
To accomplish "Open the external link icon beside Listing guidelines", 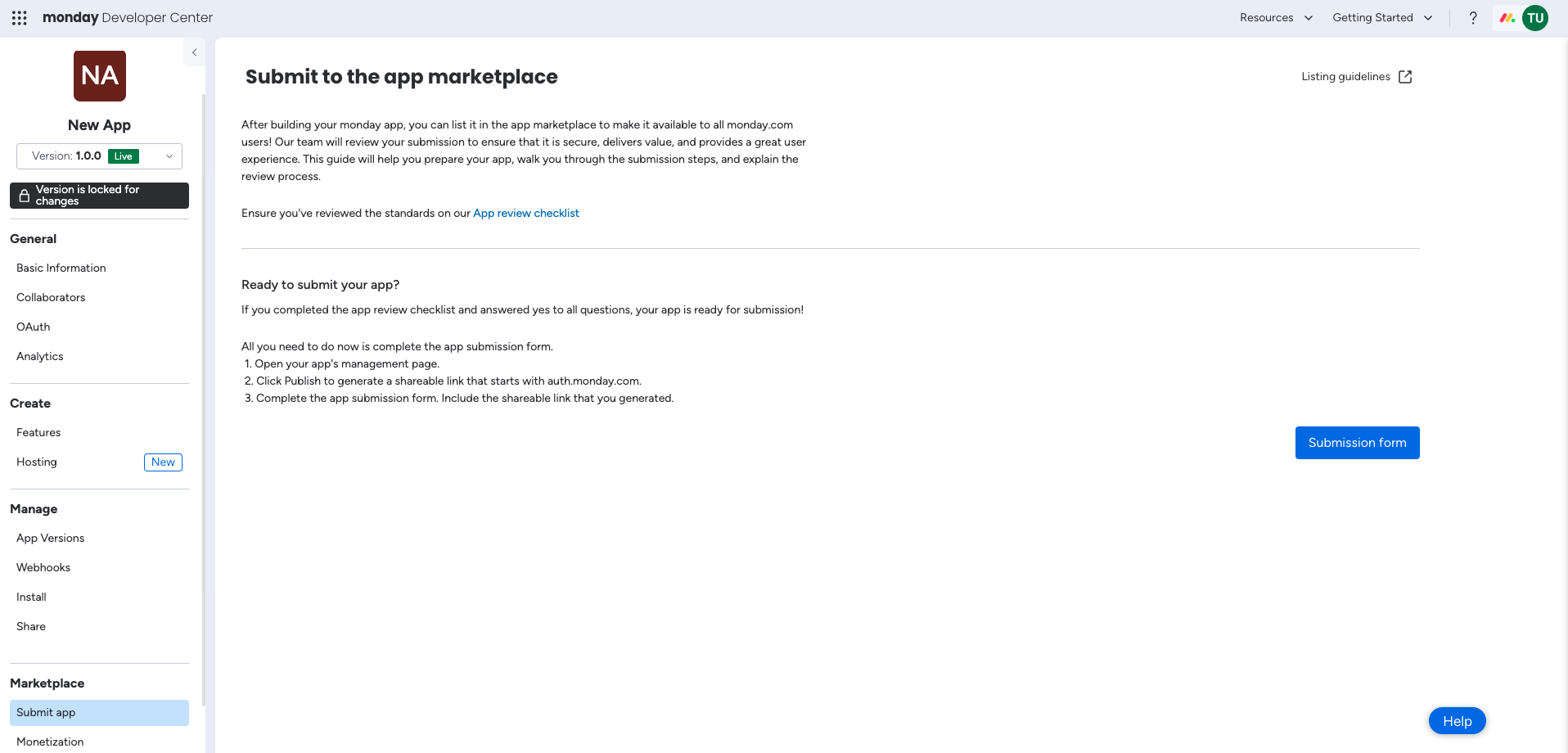I will 1405,77.
